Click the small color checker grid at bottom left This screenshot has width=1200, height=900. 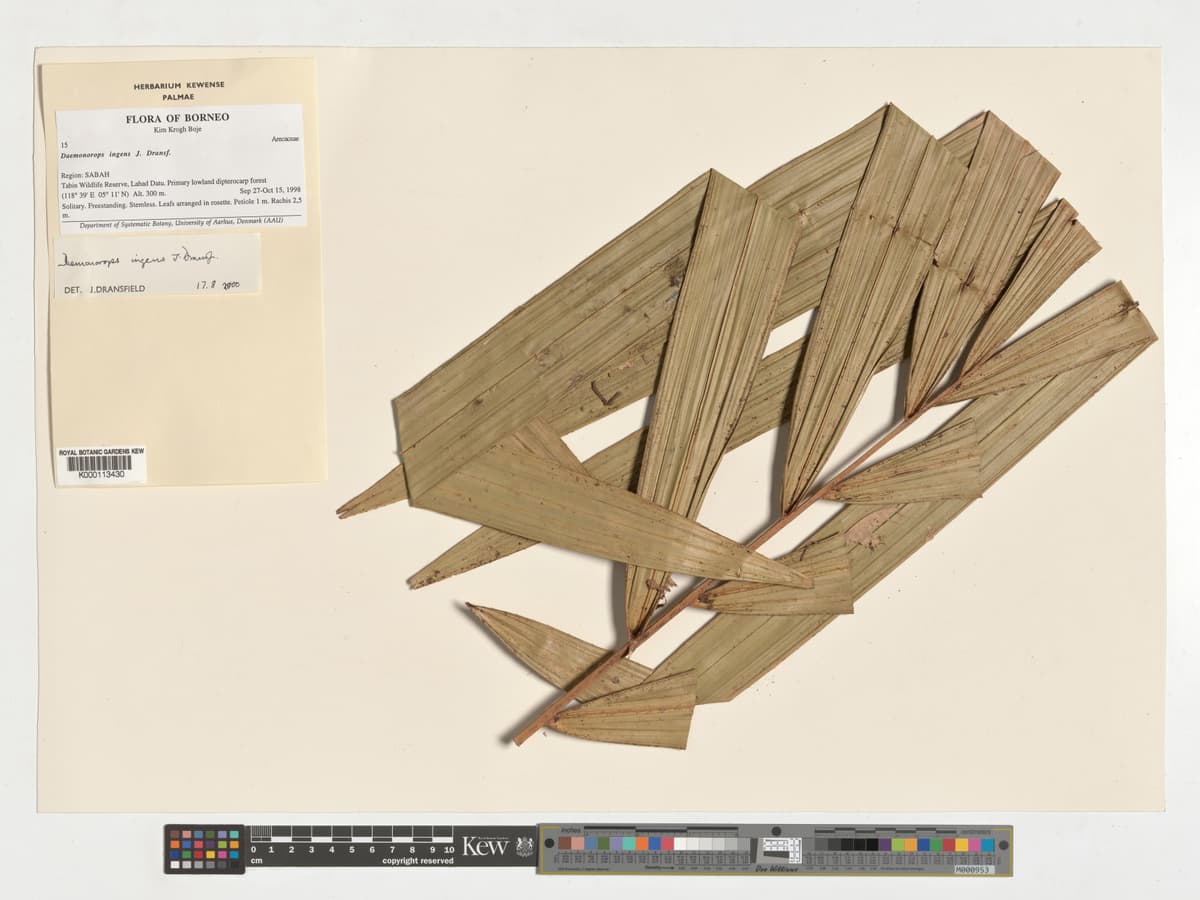[x=204, y=849]
